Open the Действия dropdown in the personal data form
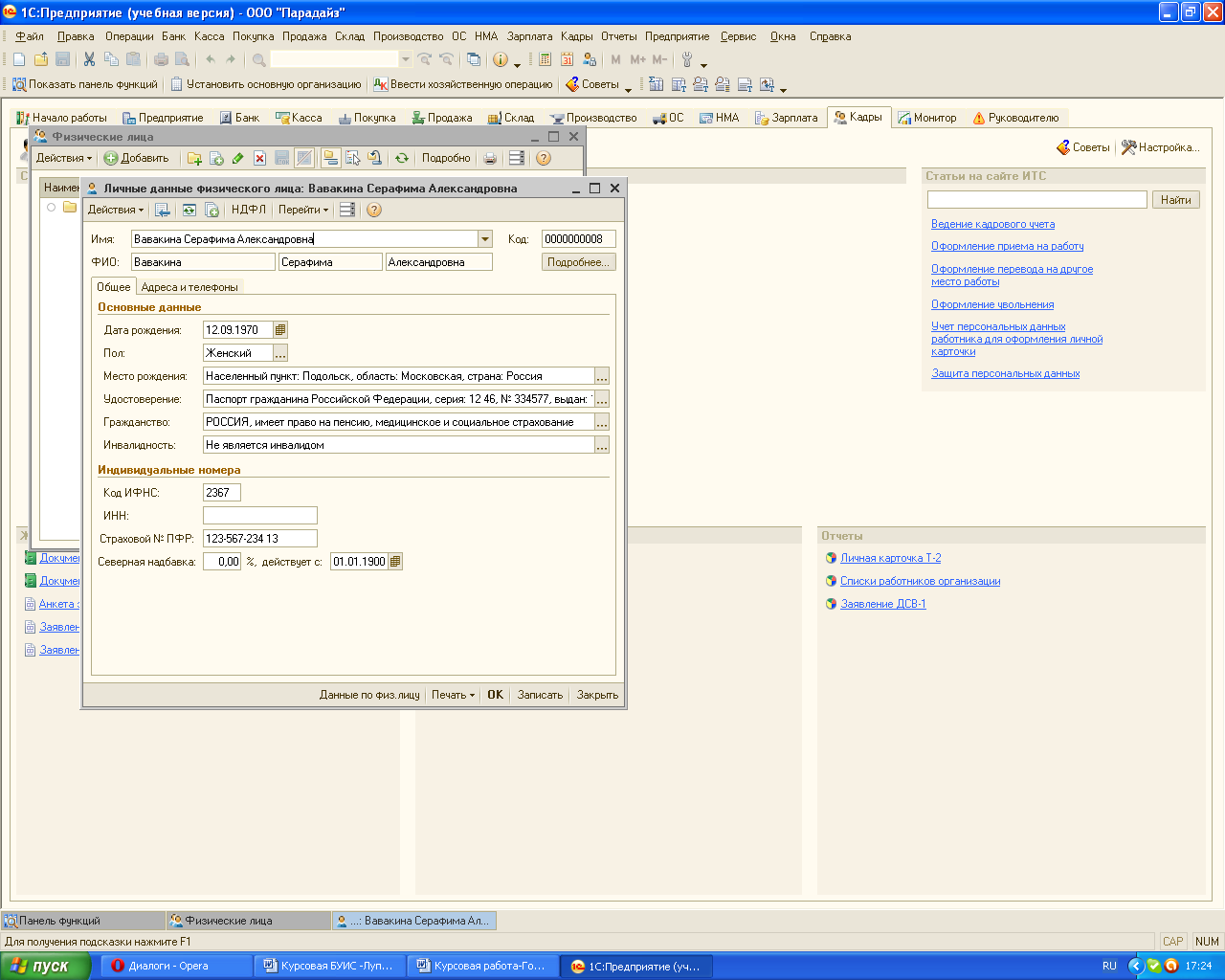Viewport: 1225px width, 980px height. point(115,210)
